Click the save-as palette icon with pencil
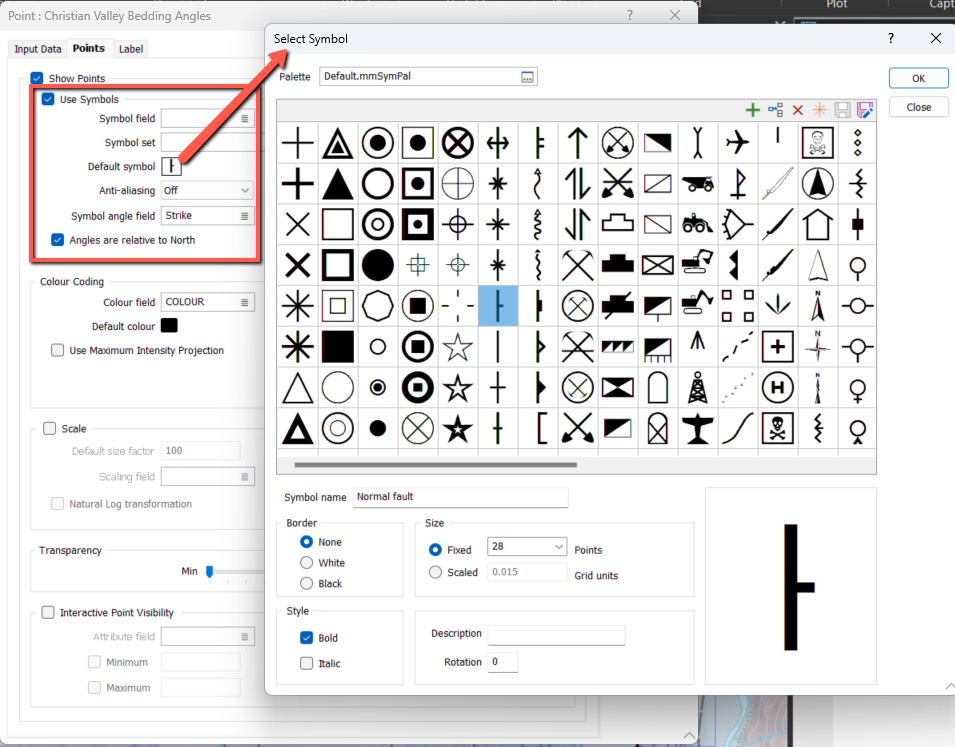This screenshot has height=747, width=955. [865, 110]
